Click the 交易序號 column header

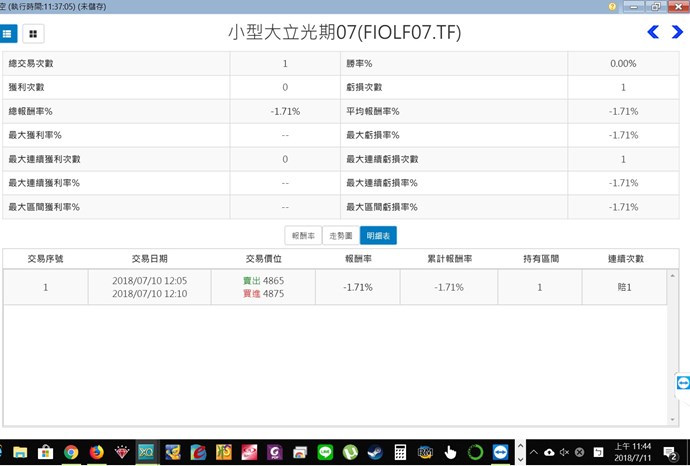[x=45, y=259]
